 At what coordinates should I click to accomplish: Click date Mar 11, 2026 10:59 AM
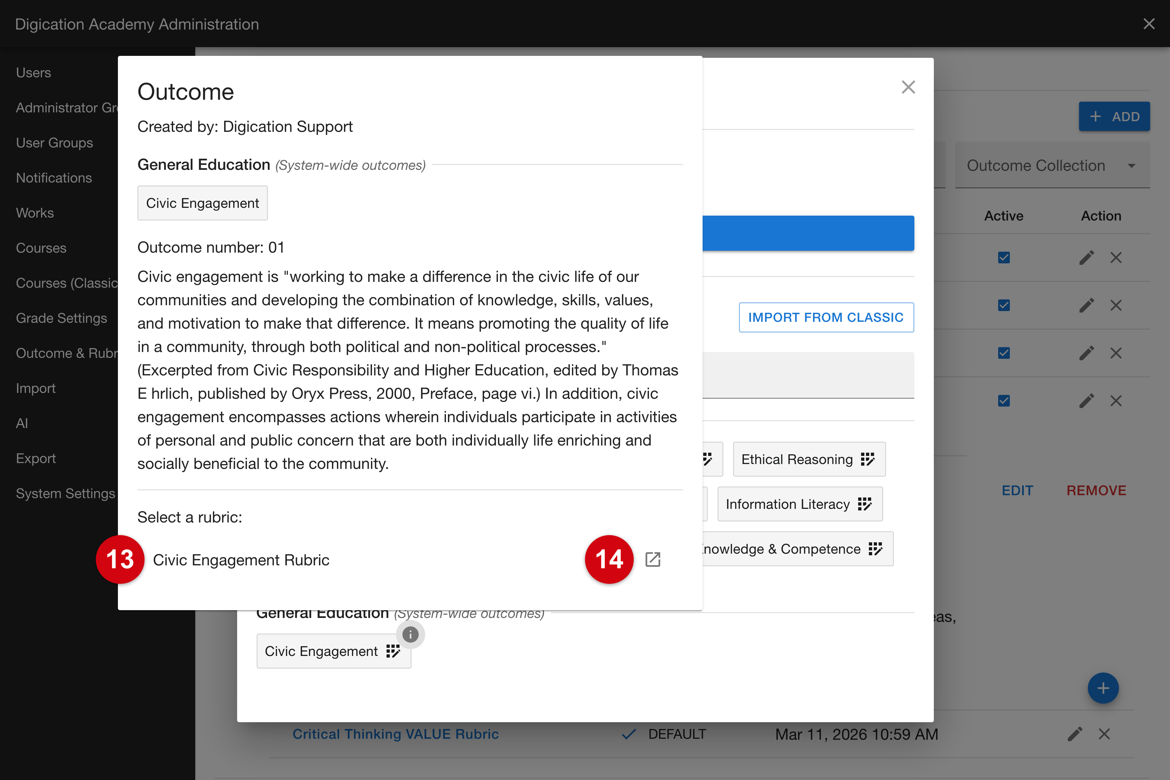click(857, 734)
